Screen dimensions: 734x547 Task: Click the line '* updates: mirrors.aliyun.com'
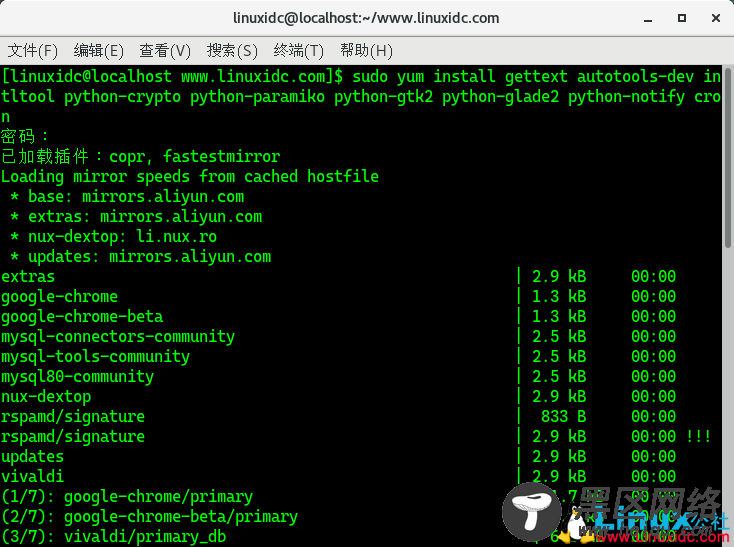[x=140, y=257]
